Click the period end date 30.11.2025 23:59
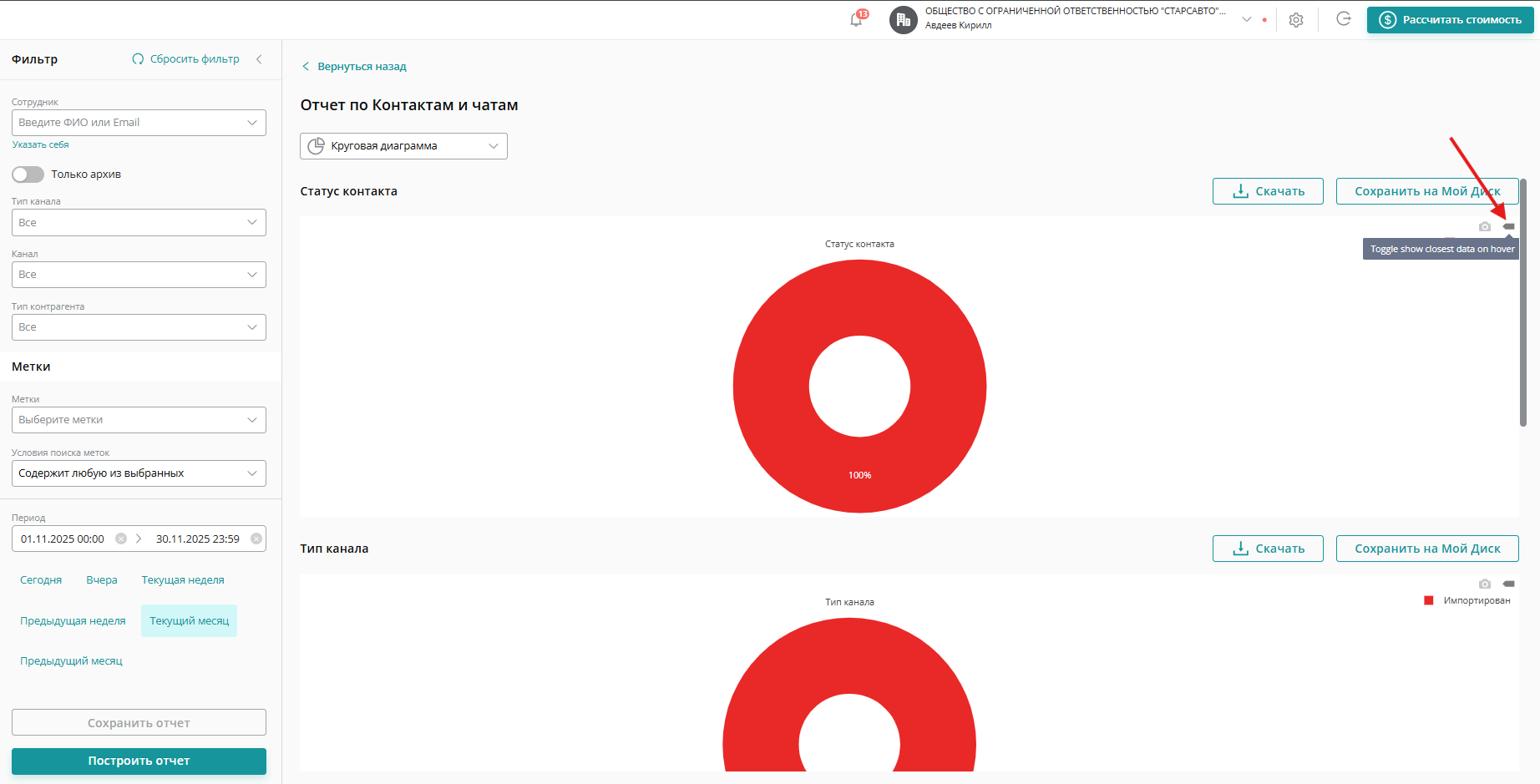The image size is (1540, 784). tap(198, 539)
